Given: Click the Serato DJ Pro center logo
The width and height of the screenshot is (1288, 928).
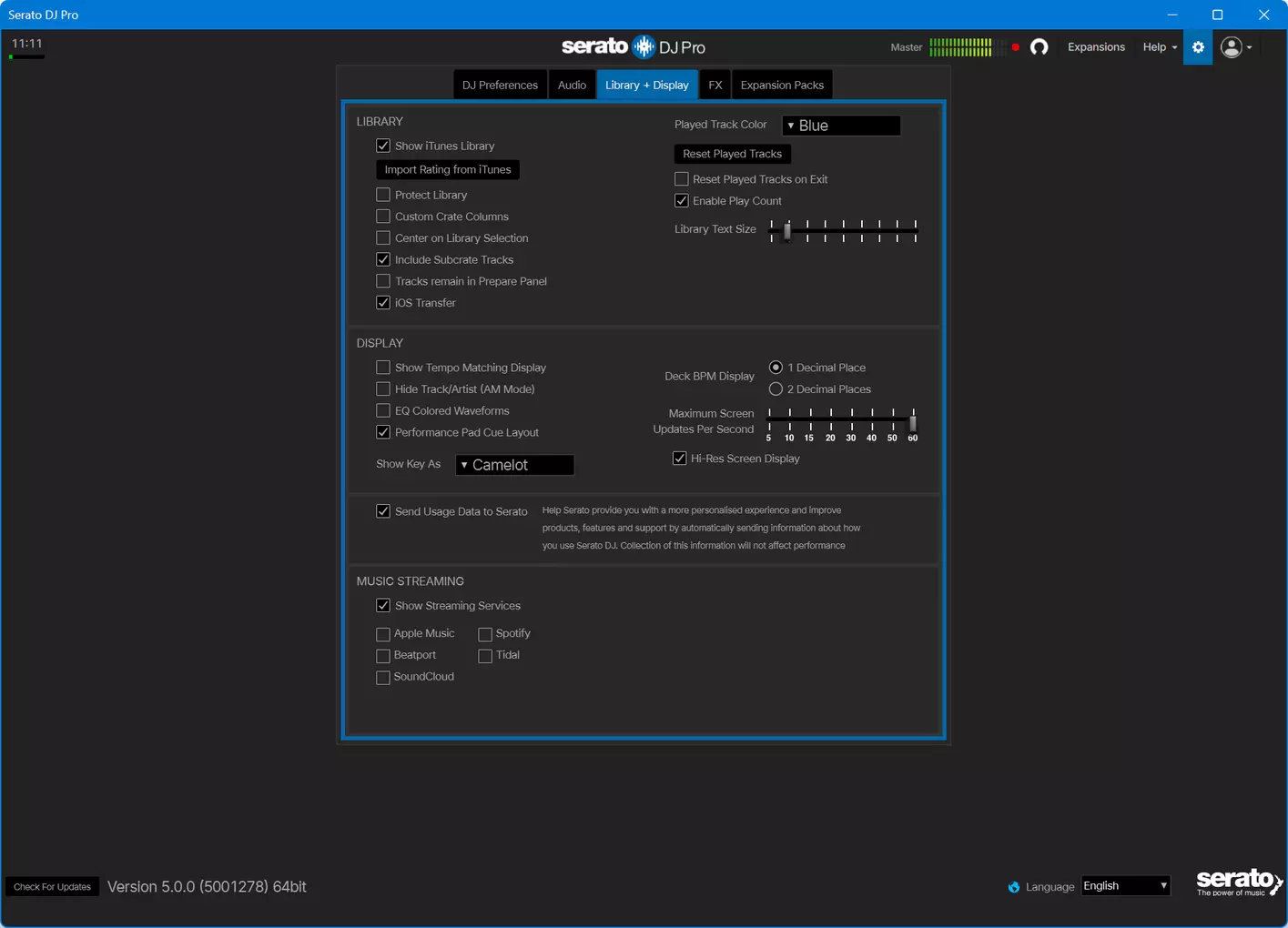Looking at the screenshot, I should coord(634,46).
